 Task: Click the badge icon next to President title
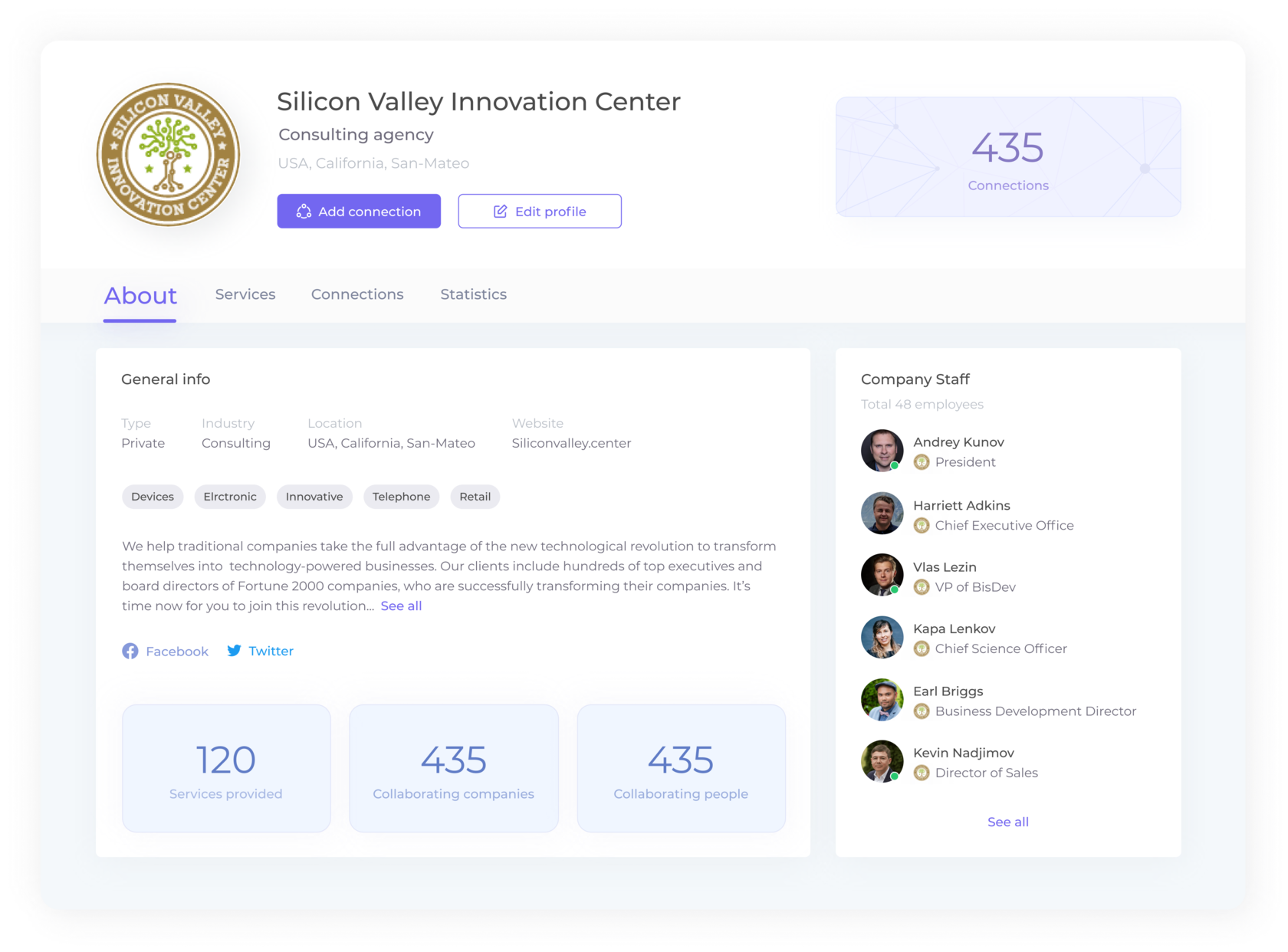(x=922, y=462)
